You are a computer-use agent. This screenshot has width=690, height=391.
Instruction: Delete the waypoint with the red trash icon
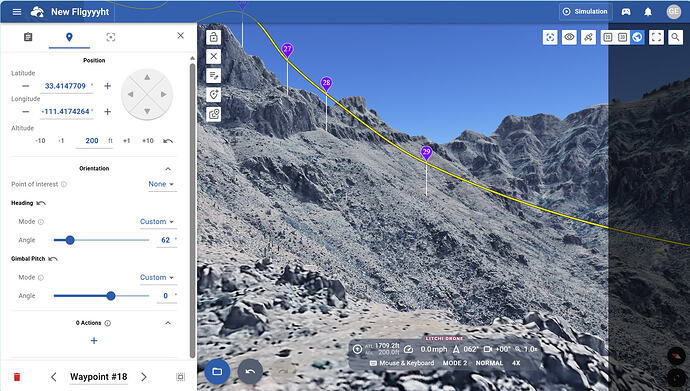(17, 377)
